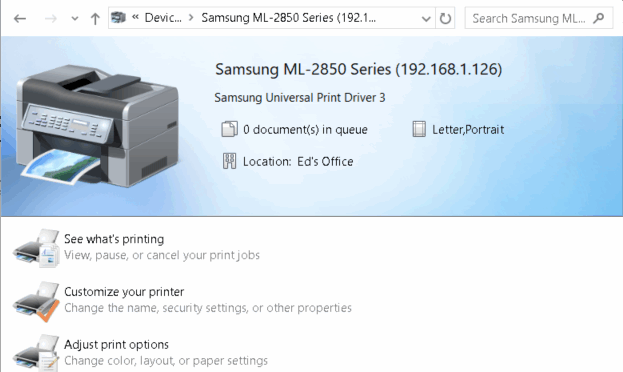Click the Adjust print options icon
Screen dimensions: 623x372
tap(37, 353)
